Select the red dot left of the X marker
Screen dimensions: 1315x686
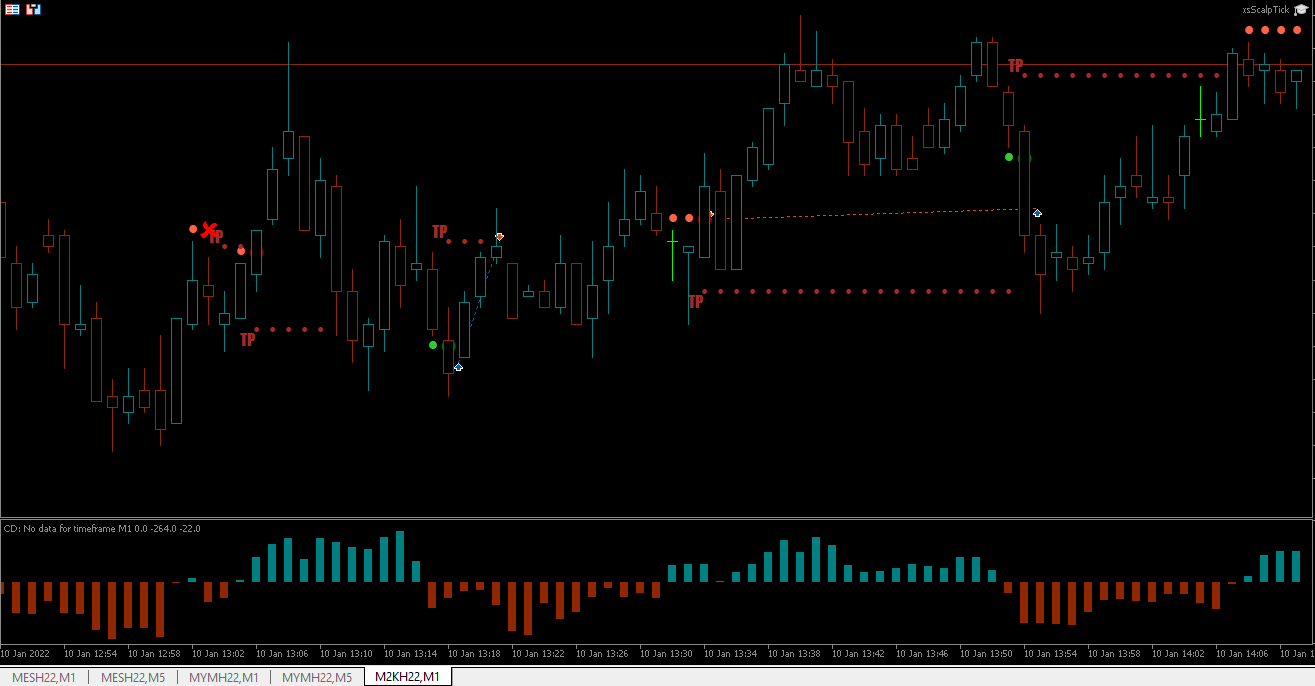pyautogui.click(x=193, y=229)
